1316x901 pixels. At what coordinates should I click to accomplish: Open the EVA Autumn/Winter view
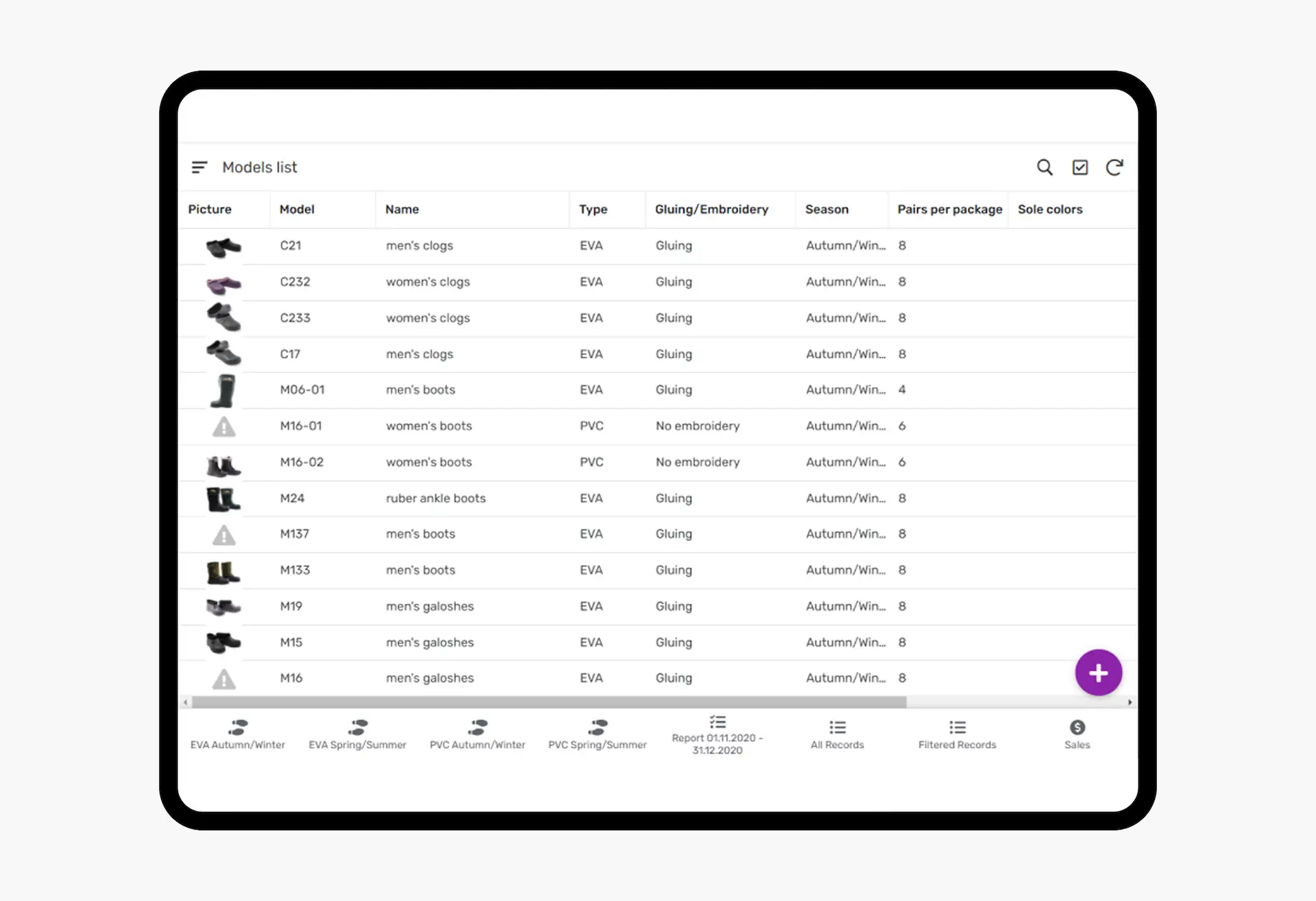tap(237, 734)
